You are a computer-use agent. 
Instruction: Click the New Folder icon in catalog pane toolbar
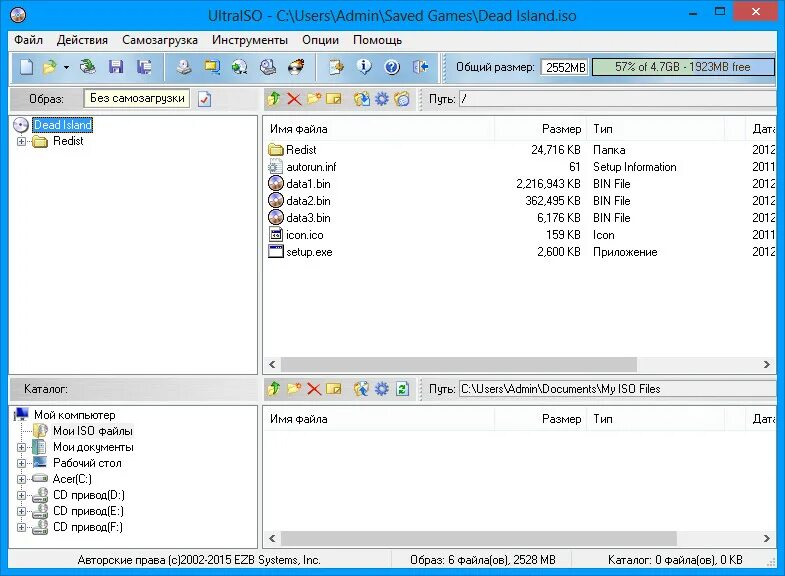click(x=294, y=388)
